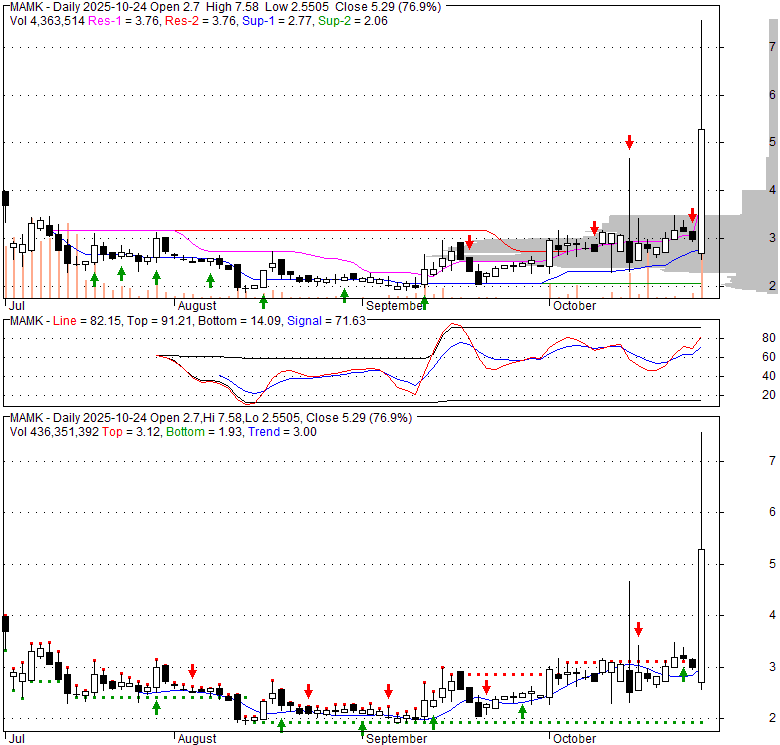Click price level 2 on bottom chart scale
The image size is (780, 745).
point(772,718)
